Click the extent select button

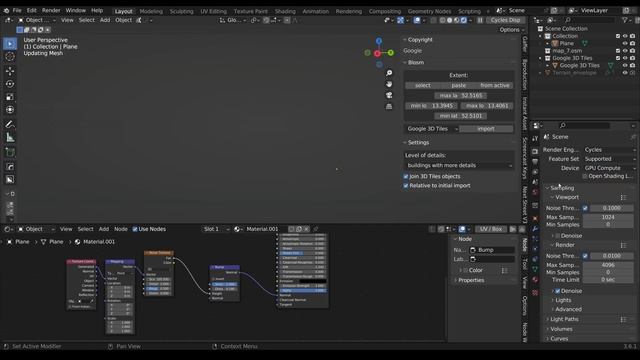click(x=422, y=85)
